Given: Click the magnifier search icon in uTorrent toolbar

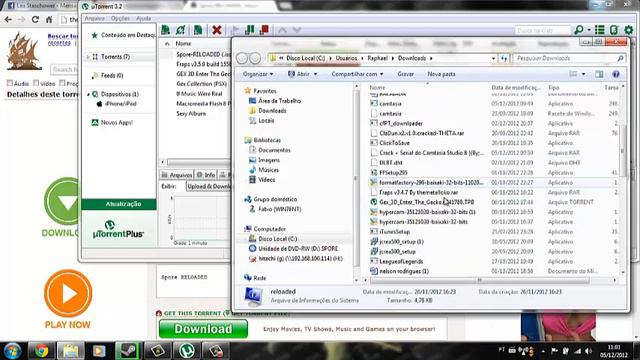Looking at the screenshot, I should click(x=578, y=30).
